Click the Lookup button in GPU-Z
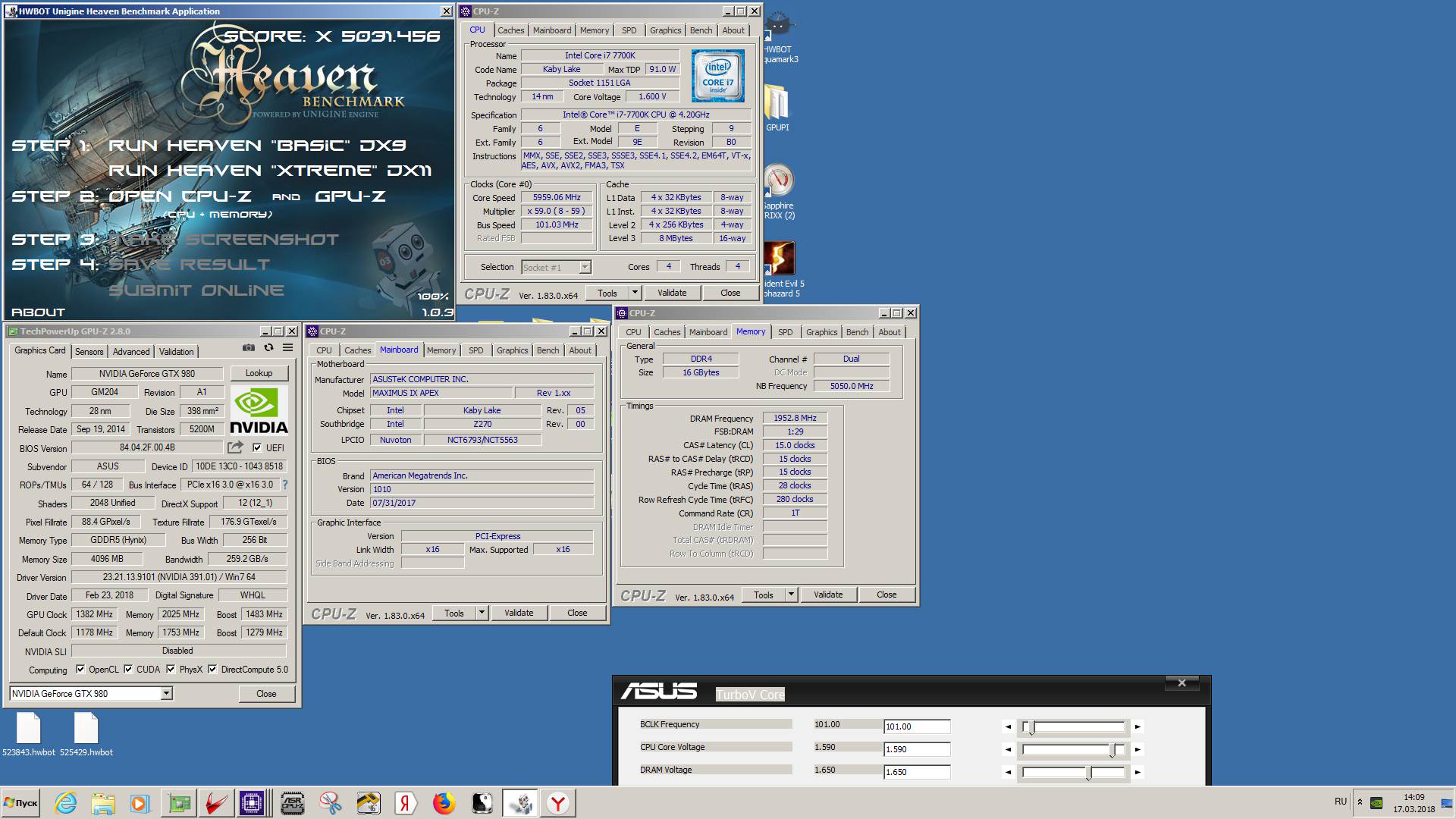Image resolution: width=1456 pixels, height=819 pixels. [x=259, y=373]
